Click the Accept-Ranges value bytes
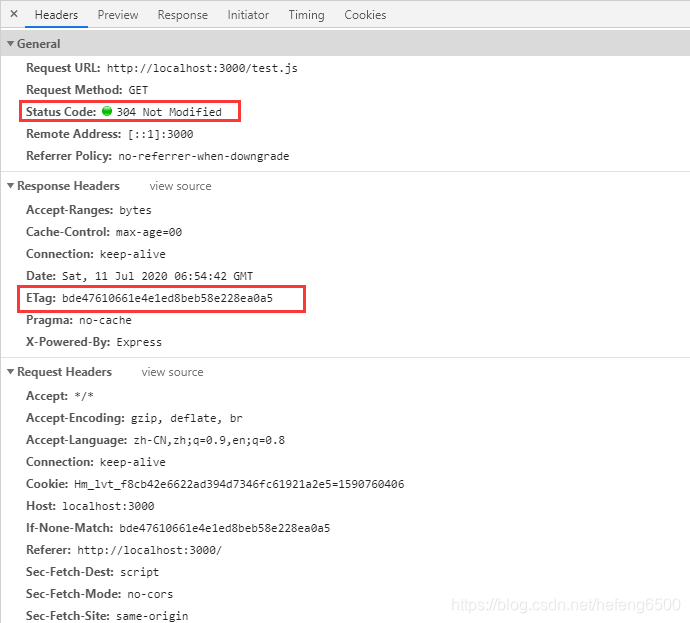 pyautogui.click(x=135, y=210)
